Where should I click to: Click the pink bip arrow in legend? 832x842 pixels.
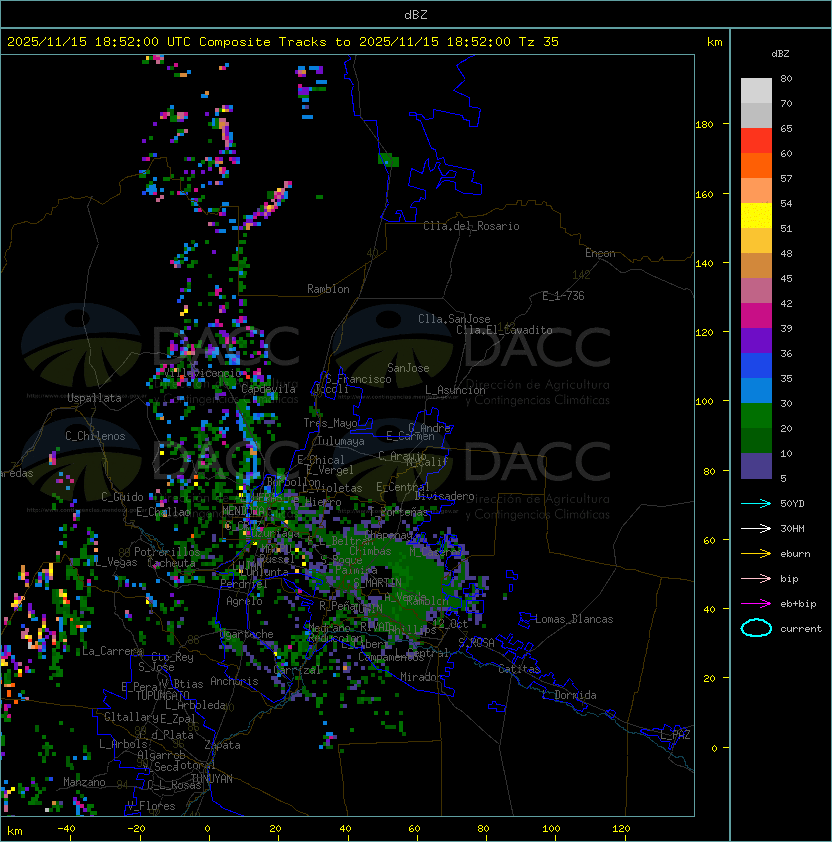click(756, 578)
